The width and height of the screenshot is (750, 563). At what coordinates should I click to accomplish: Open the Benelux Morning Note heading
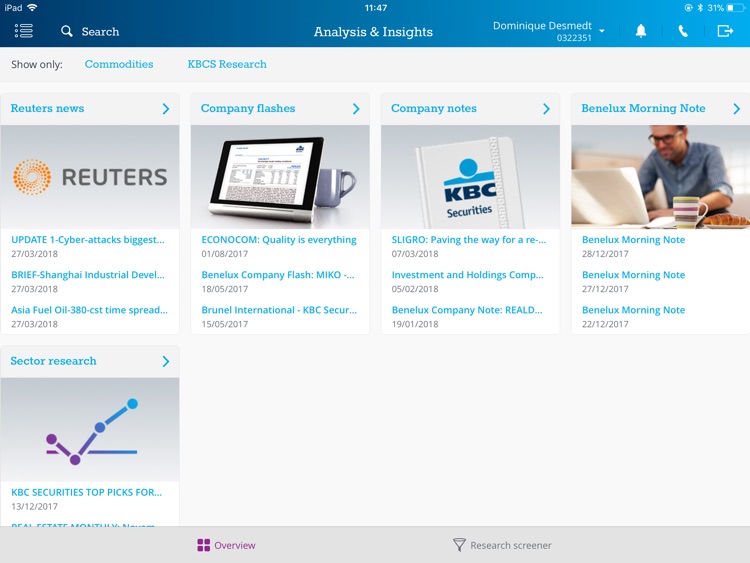643,108
